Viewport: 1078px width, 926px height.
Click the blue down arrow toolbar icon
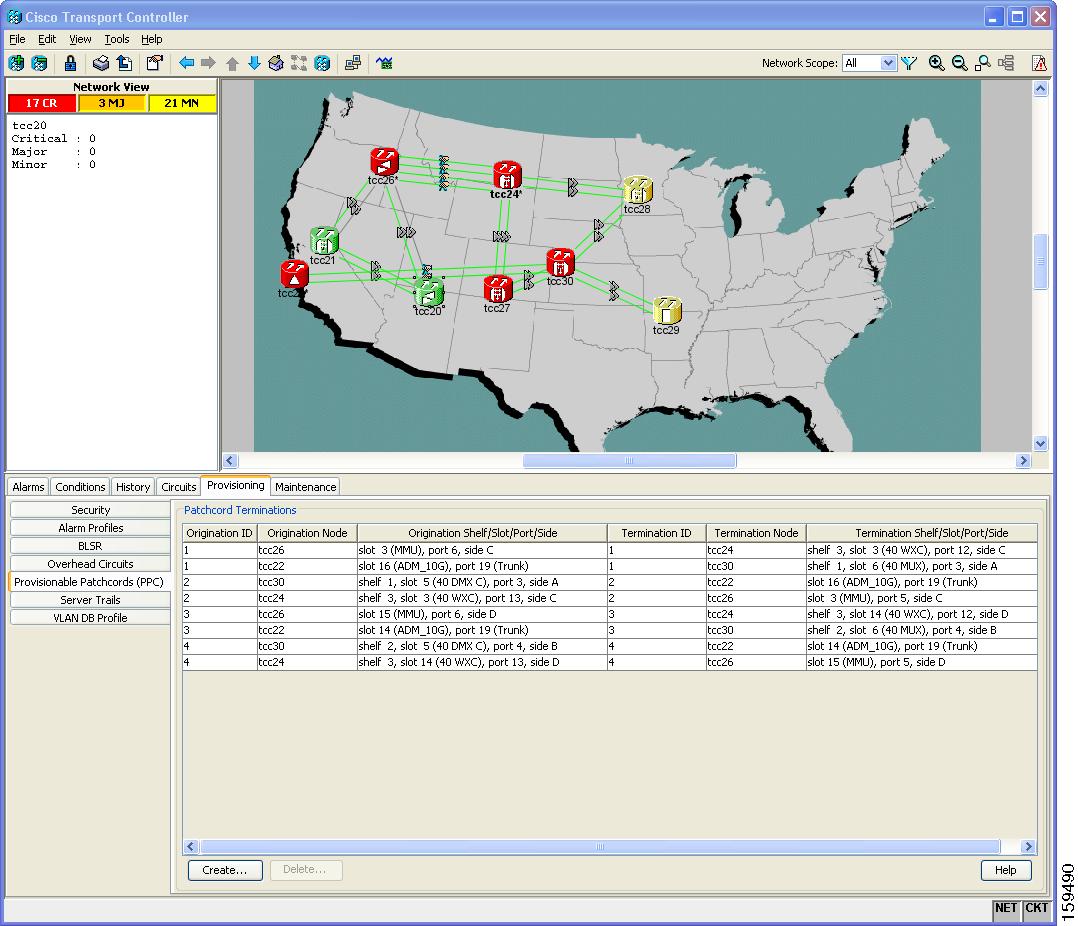point(254,63)
